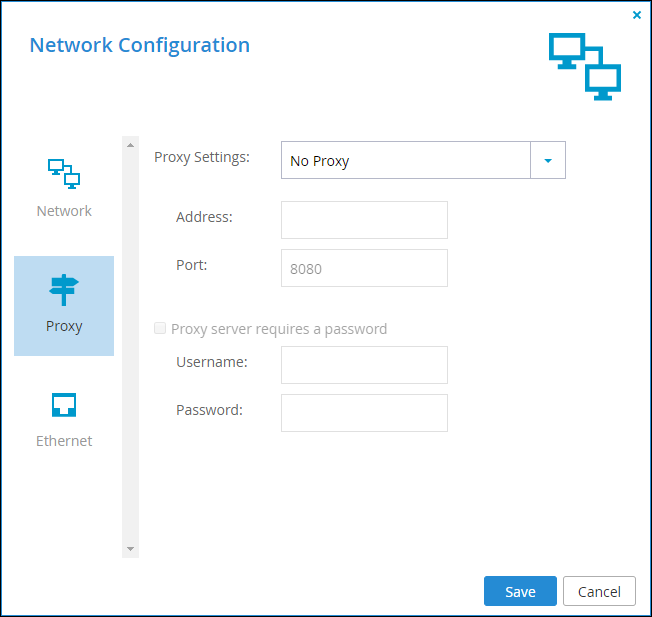Enable proxy server requires a password
Image resolution: width=652 pixels, height=617 pixels.
pyautogui.click(x=160, y=328)
